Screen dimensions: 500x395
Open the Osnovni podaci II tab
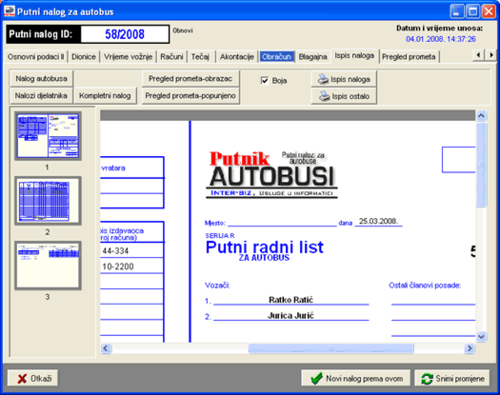tap(36, 57)
